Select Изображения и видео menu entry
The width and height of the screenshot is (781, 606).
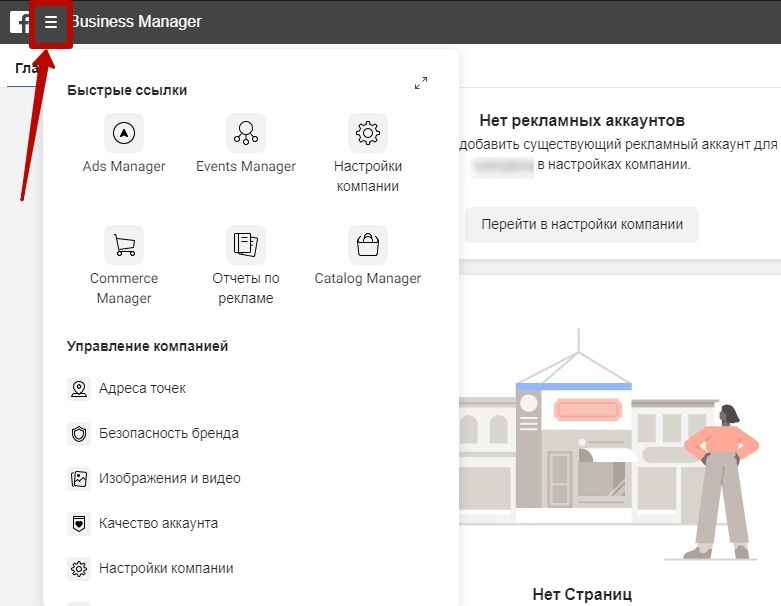(x=170, y=479)
